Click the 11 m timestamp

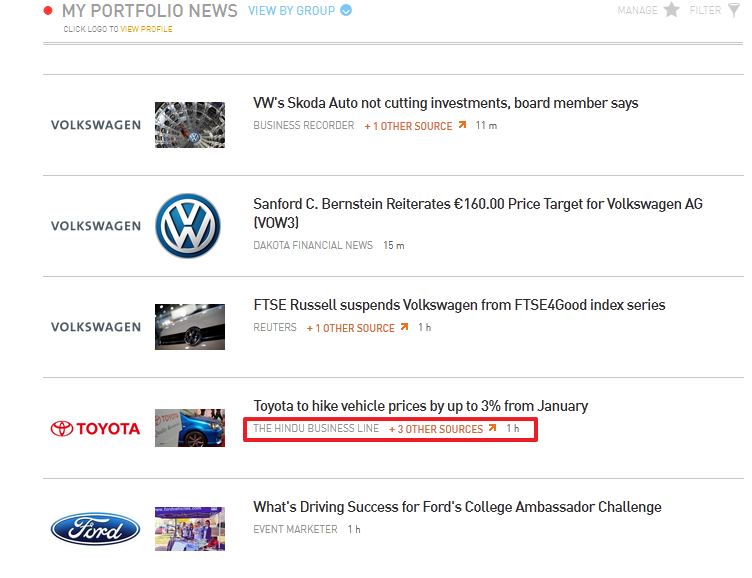coord(486,125)
